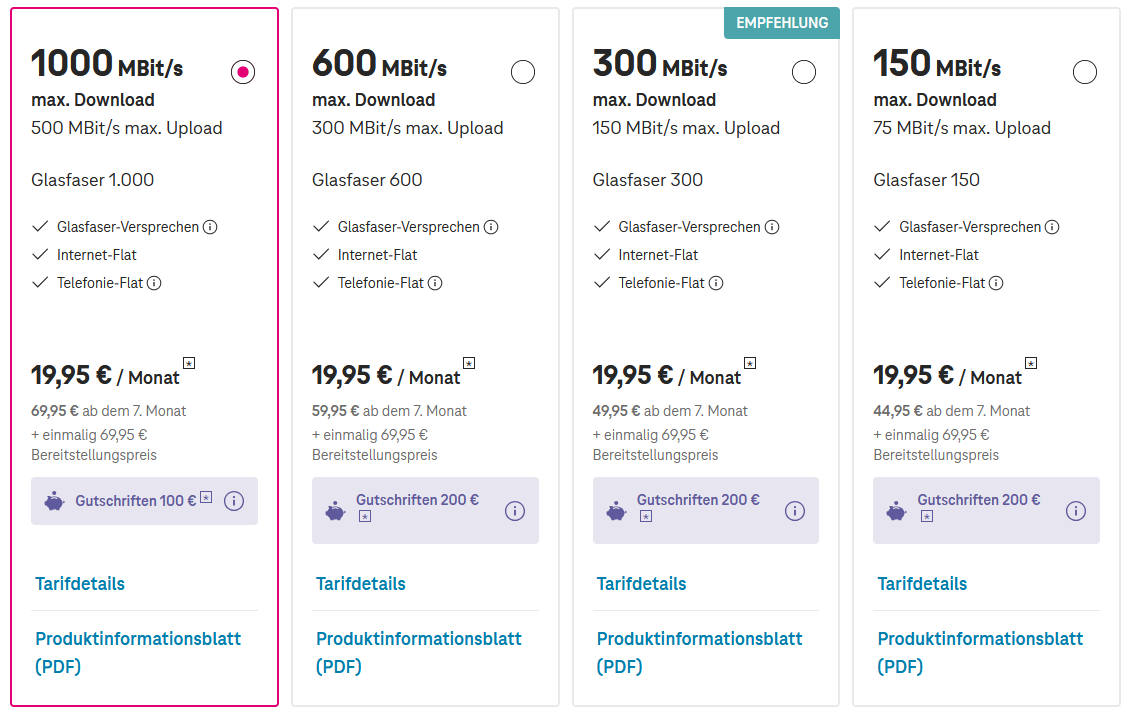Open Tarifdetails for Glasfaser 300

642,584
